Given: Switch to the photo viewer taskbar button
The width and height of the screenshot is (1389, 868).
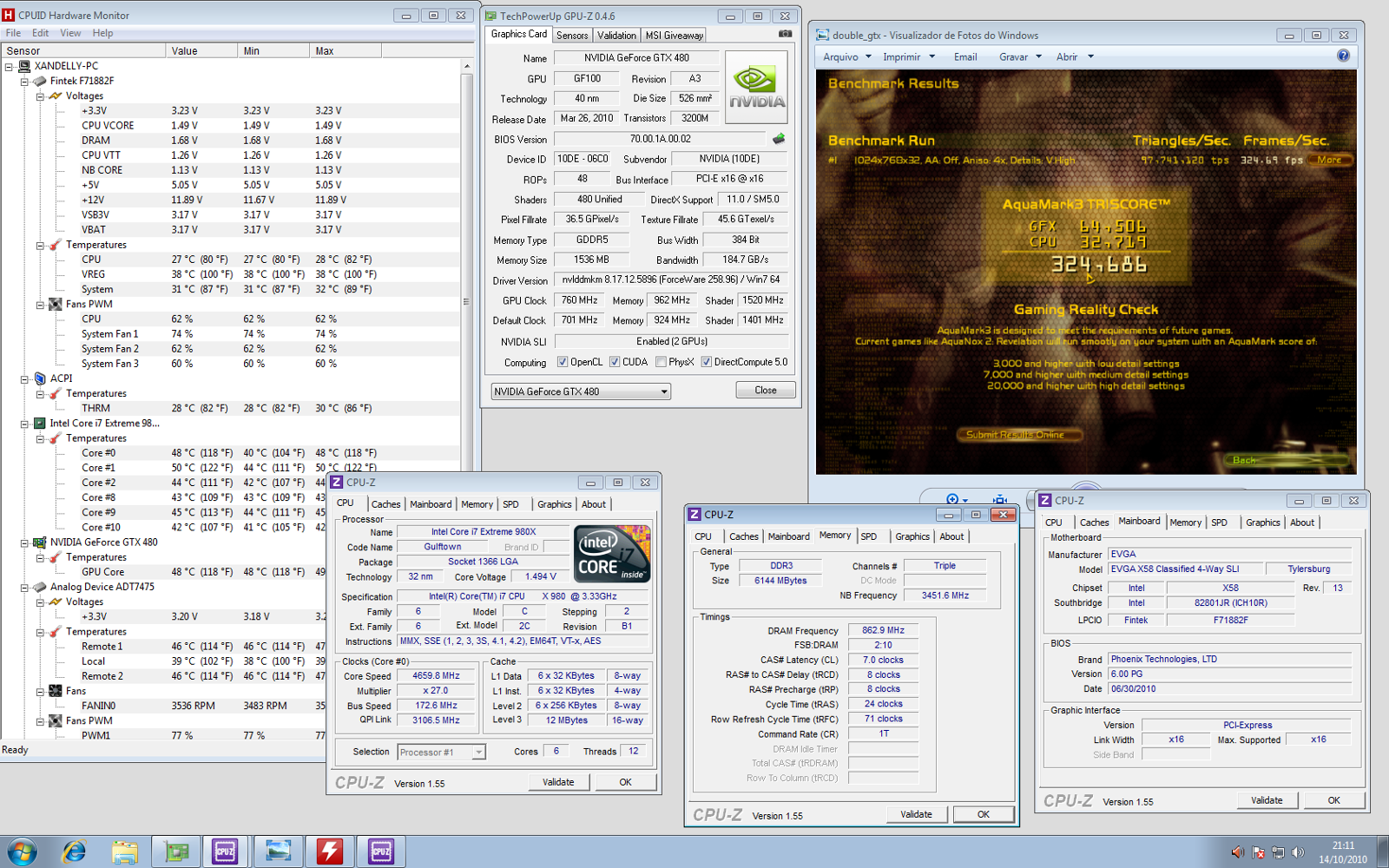Looking at the screenshot, I should click(278, 852).
